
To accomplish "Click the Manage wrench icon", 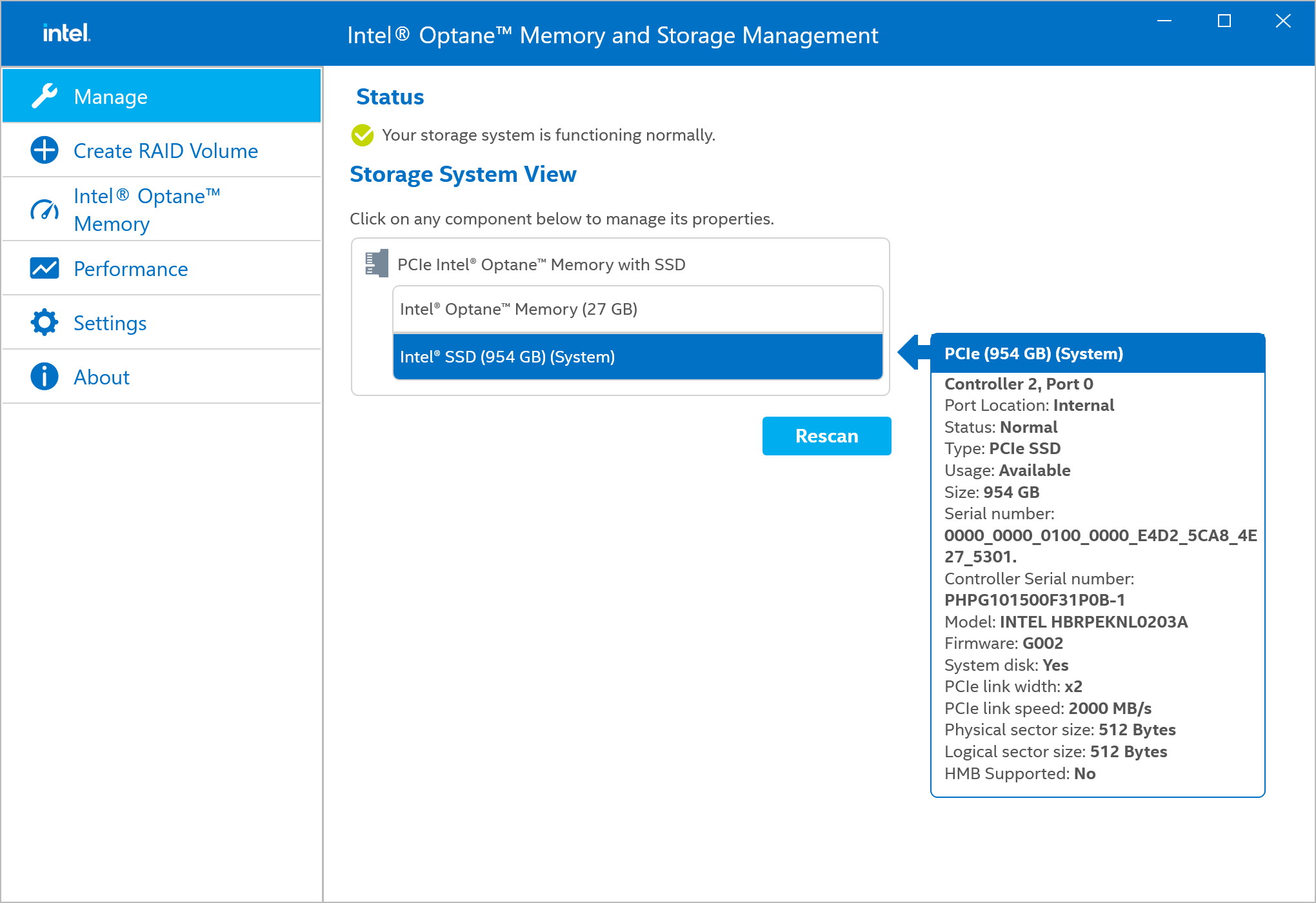I will point(45,96).
